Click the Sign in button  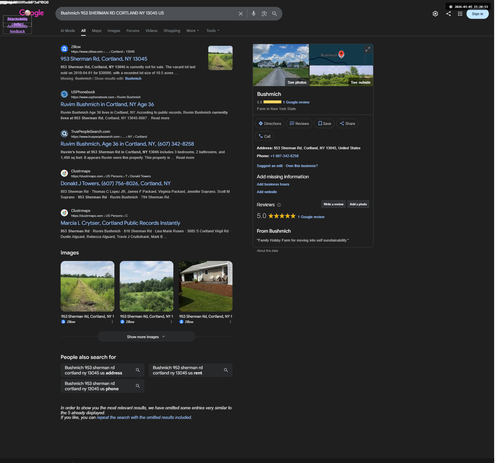click(477, 14)
